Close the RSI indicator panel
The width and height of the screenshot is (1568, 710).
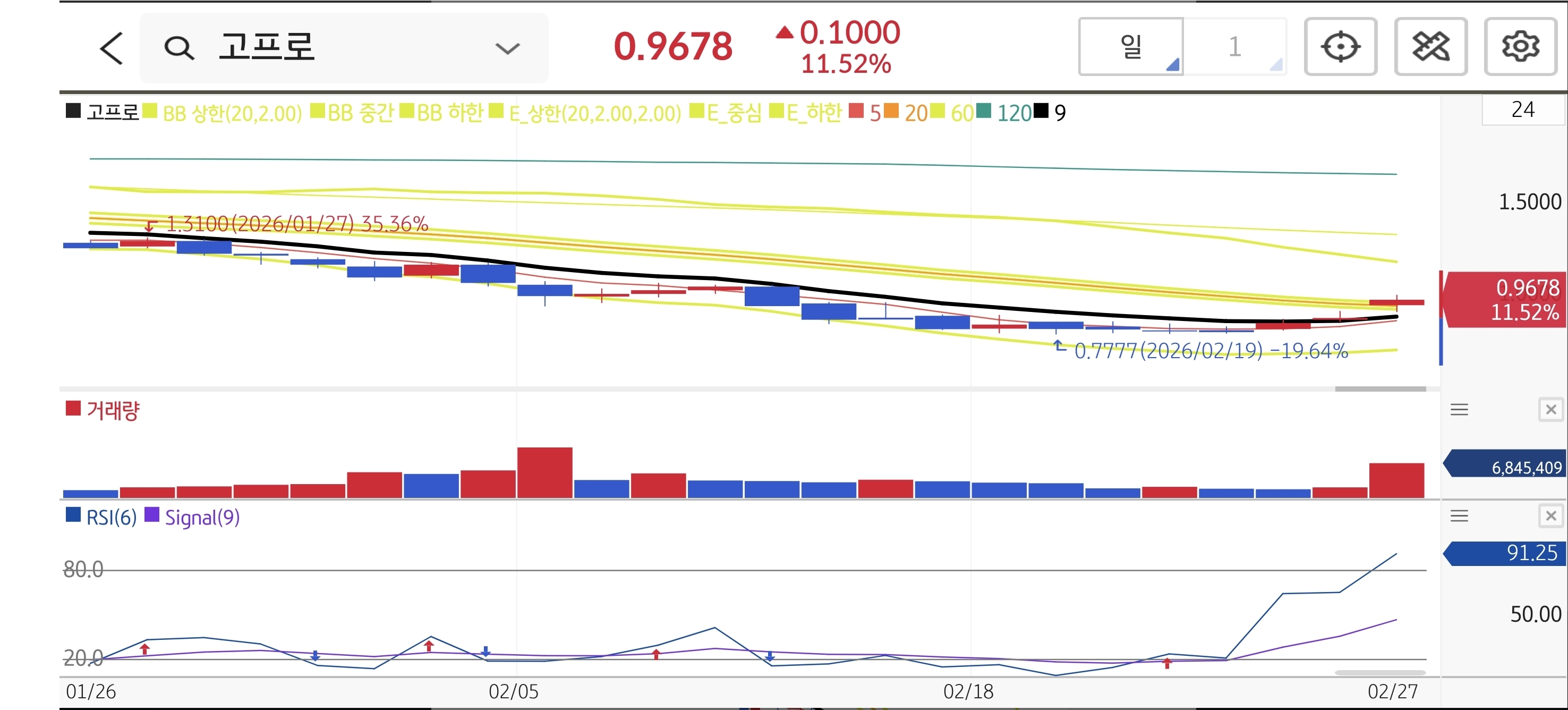tap(1550, 517)
